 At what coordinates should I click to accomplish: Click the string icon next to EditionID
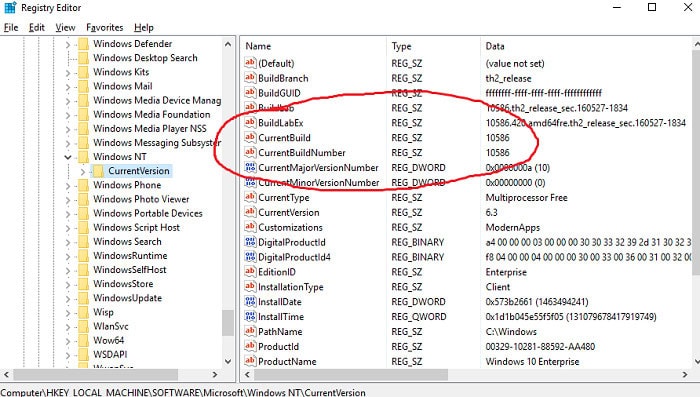[250, 272]
